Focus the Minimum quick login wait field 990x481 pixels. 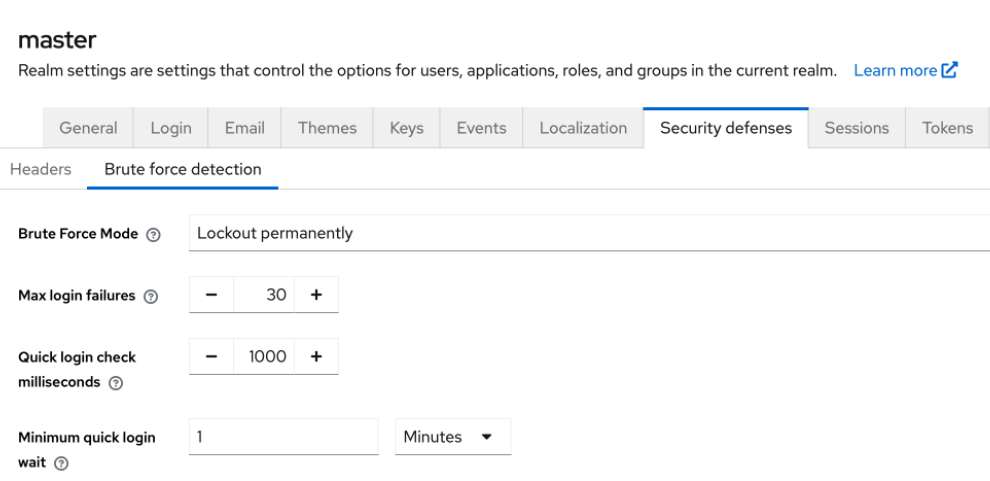click(283, 437)
